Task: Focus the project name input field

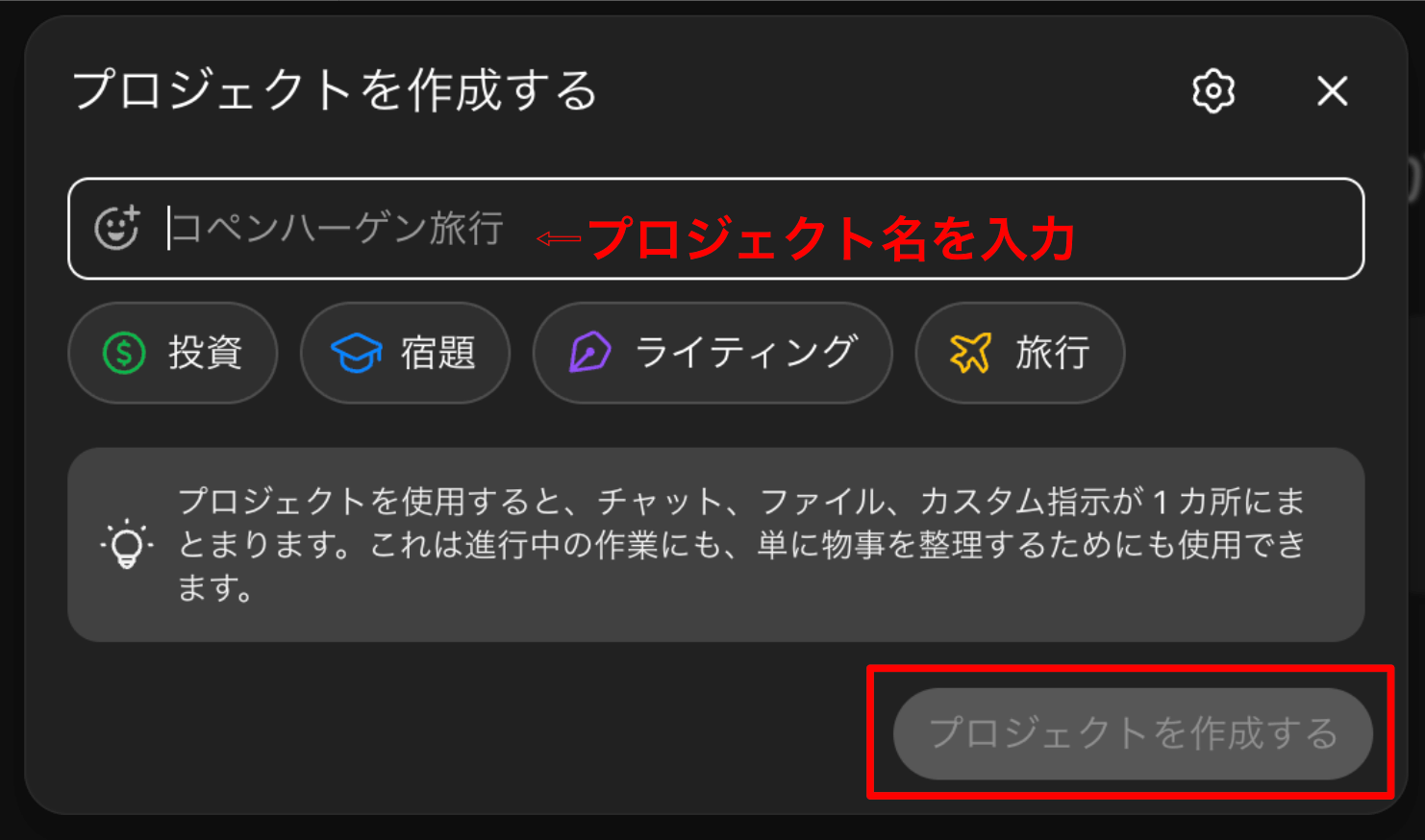Action: tap(716, 229)
